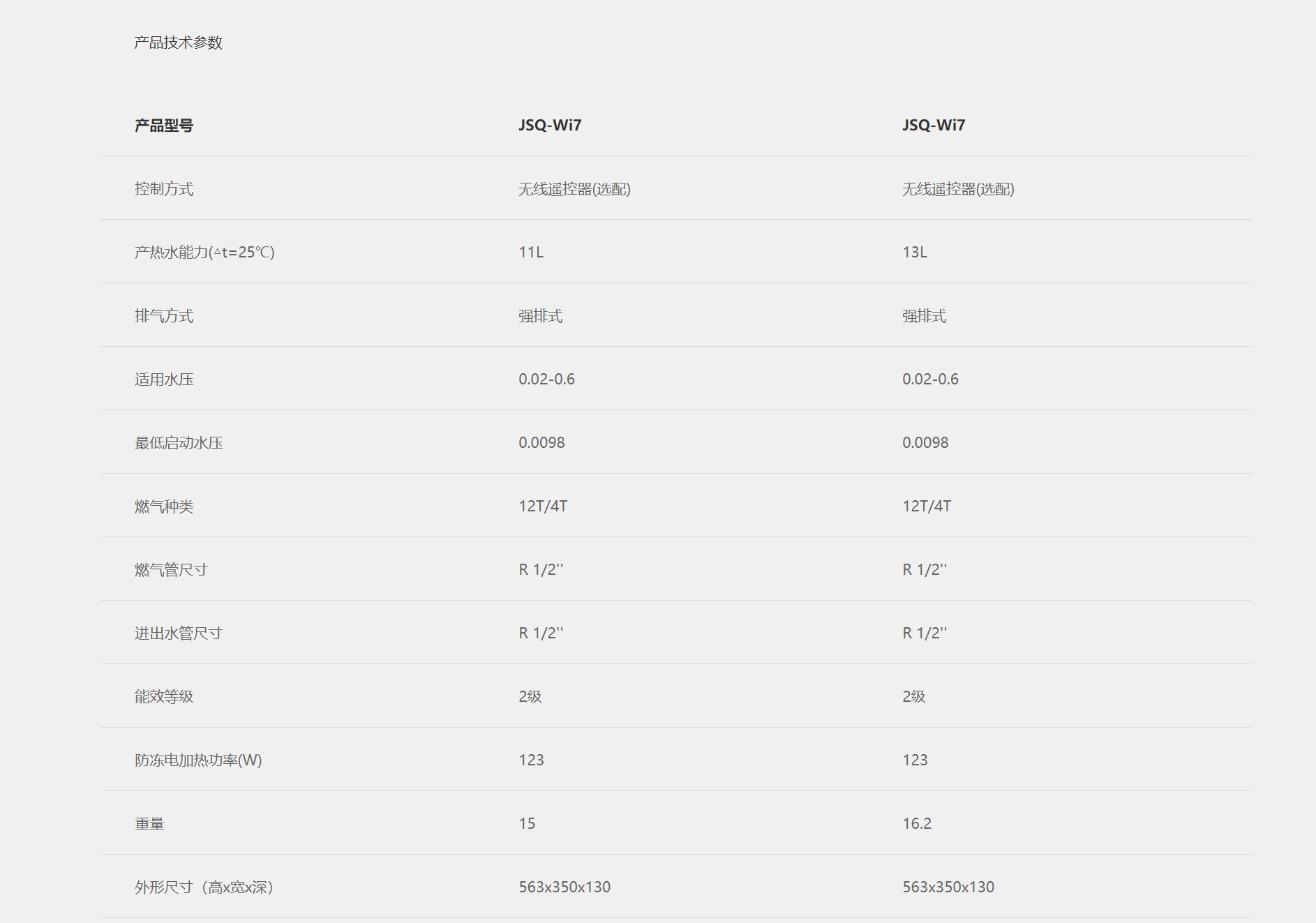Select the 13L hot water capacity value
1316x923 pixels.
[915, 253]
